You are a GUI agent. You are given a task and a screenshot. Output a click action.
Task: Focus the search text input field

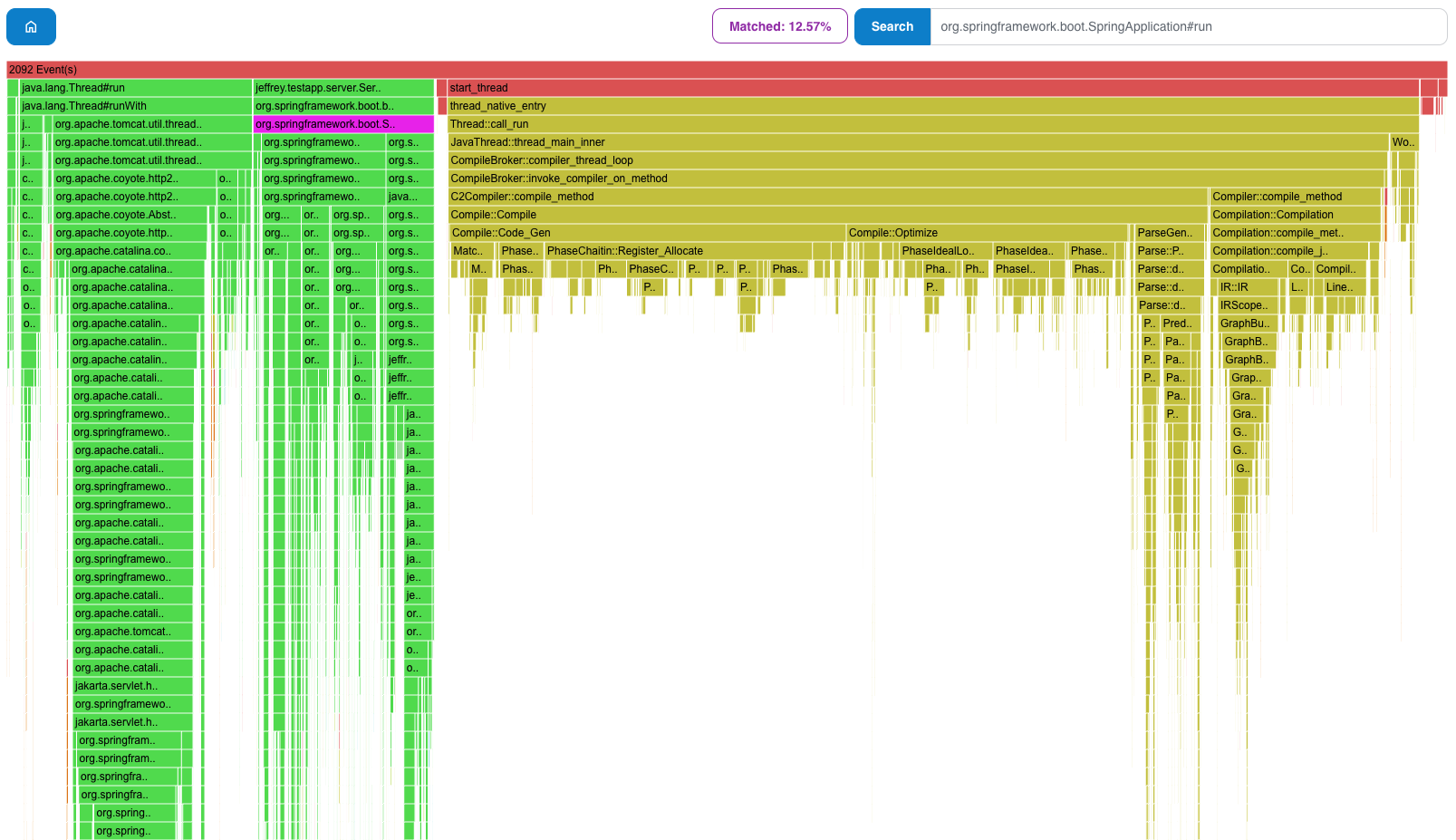[1188, 26]
